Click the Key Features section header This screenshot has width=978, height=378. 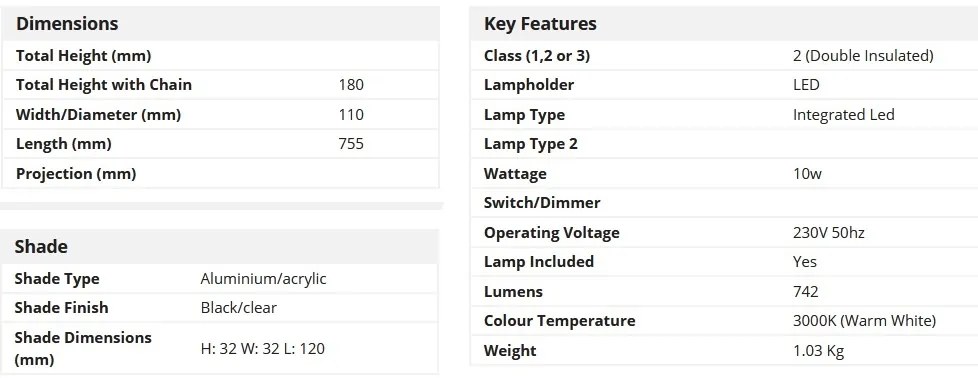tap(540, 24)
